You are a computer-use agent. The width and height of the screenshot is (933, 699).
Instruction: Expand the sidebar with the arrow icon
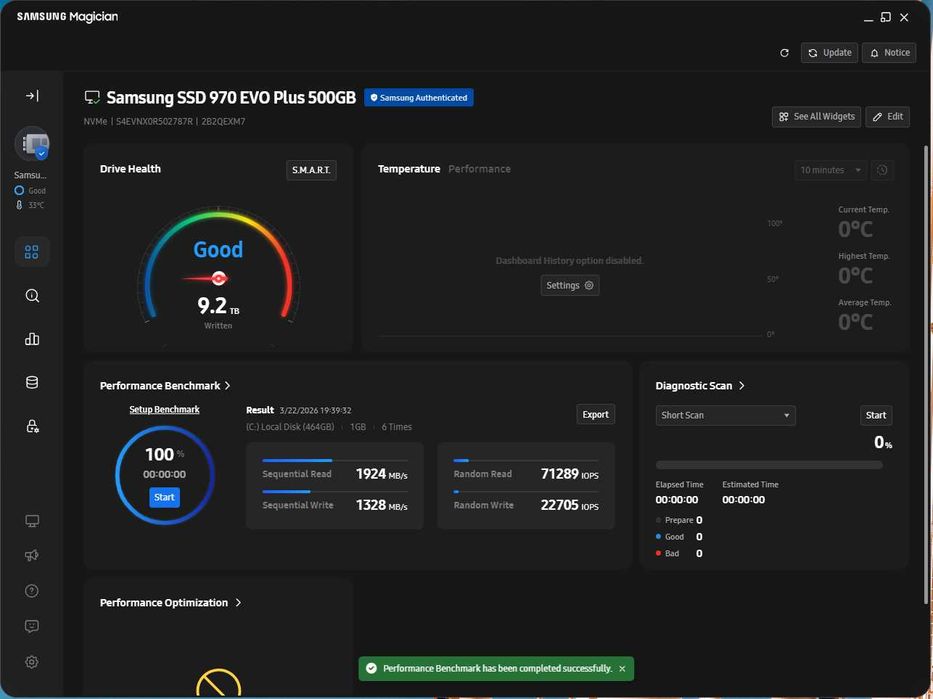(32, 96)
